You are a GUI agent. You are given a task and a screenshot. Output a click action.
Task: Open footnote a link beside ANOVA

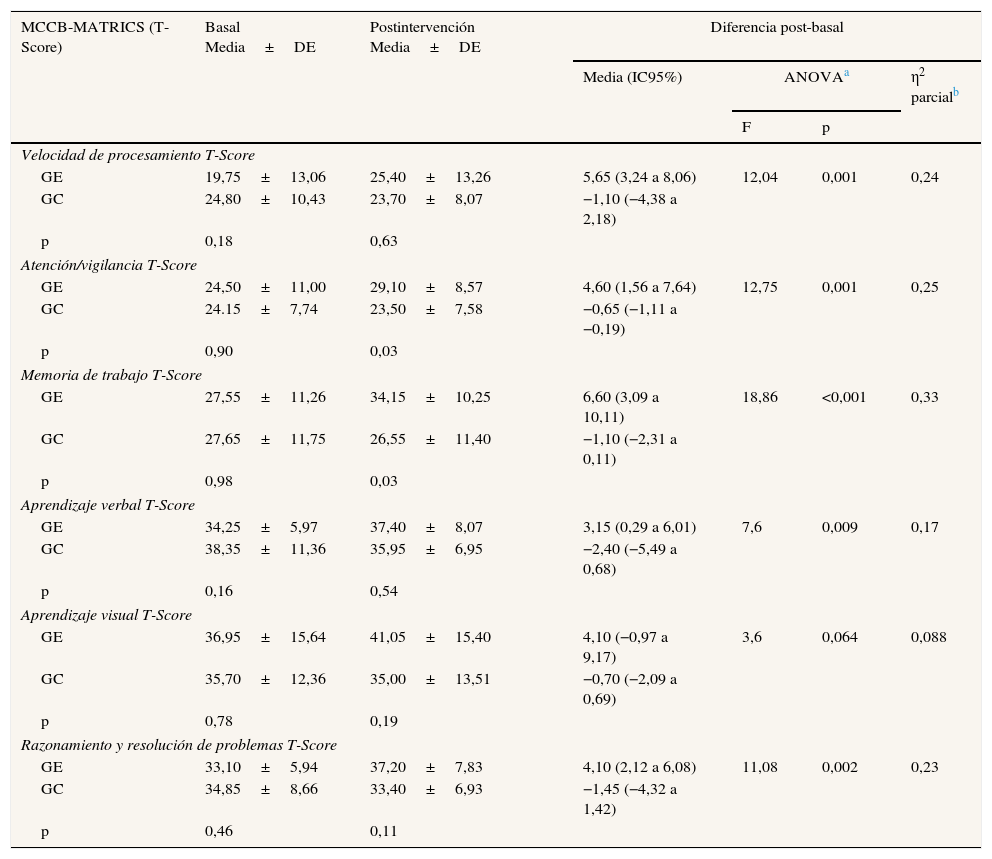coord(847,74)
